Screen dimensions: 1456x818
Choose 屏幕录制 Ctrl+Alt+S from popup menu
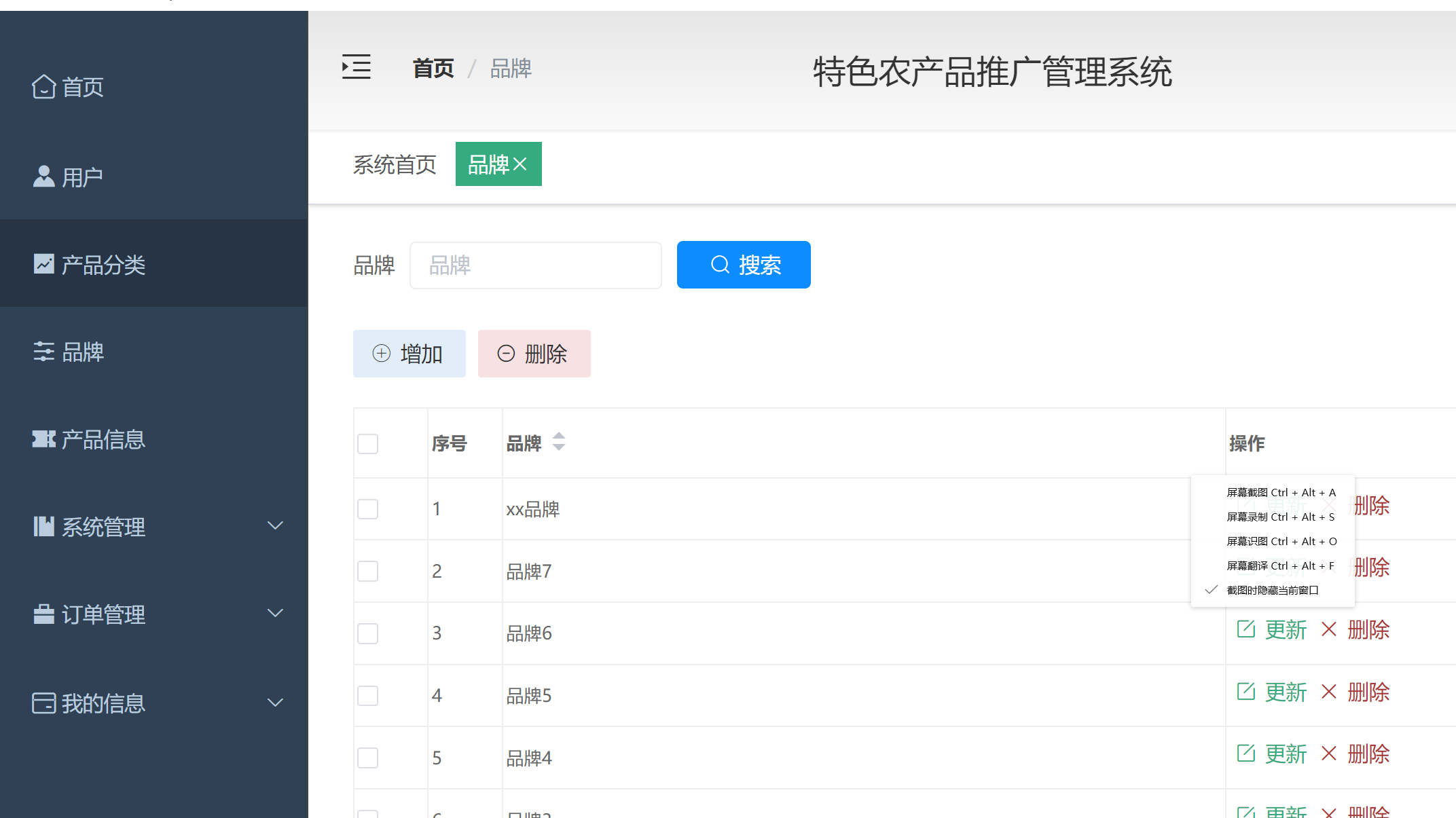(x=1273, y=517)
